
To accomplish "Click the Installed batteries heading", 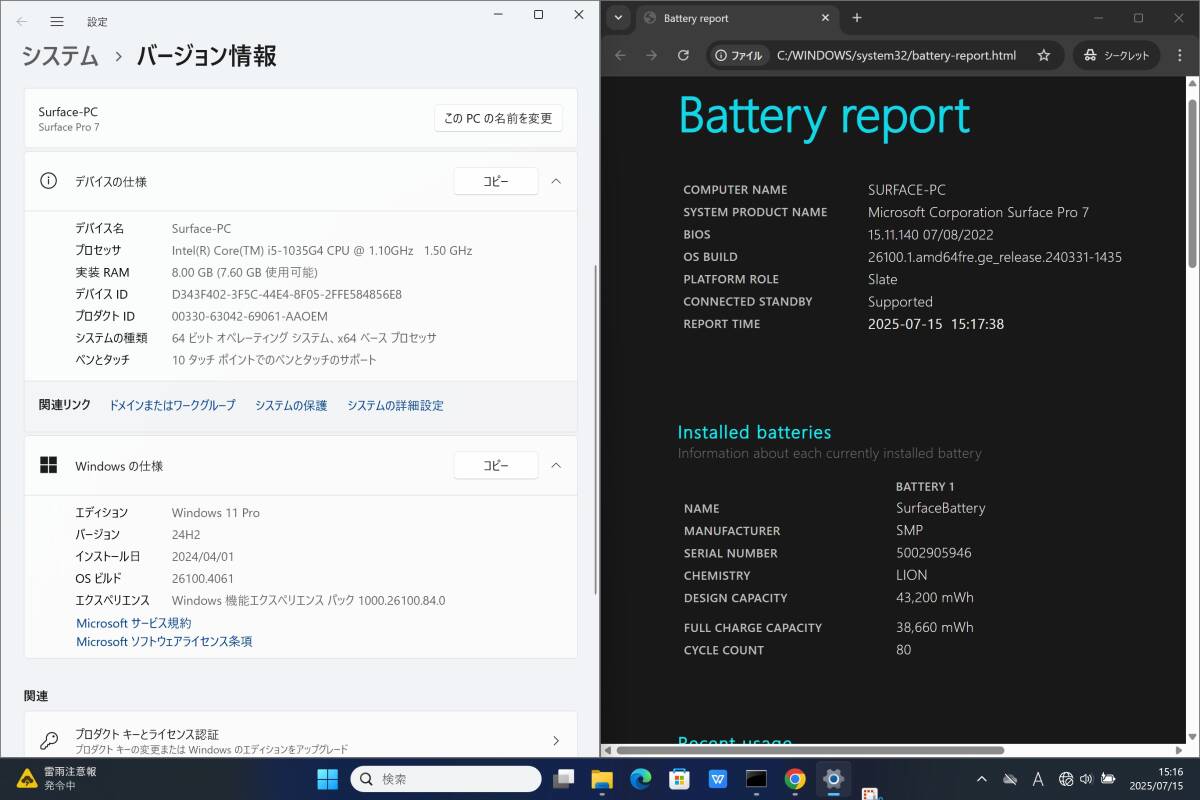I will coord(754,432).
